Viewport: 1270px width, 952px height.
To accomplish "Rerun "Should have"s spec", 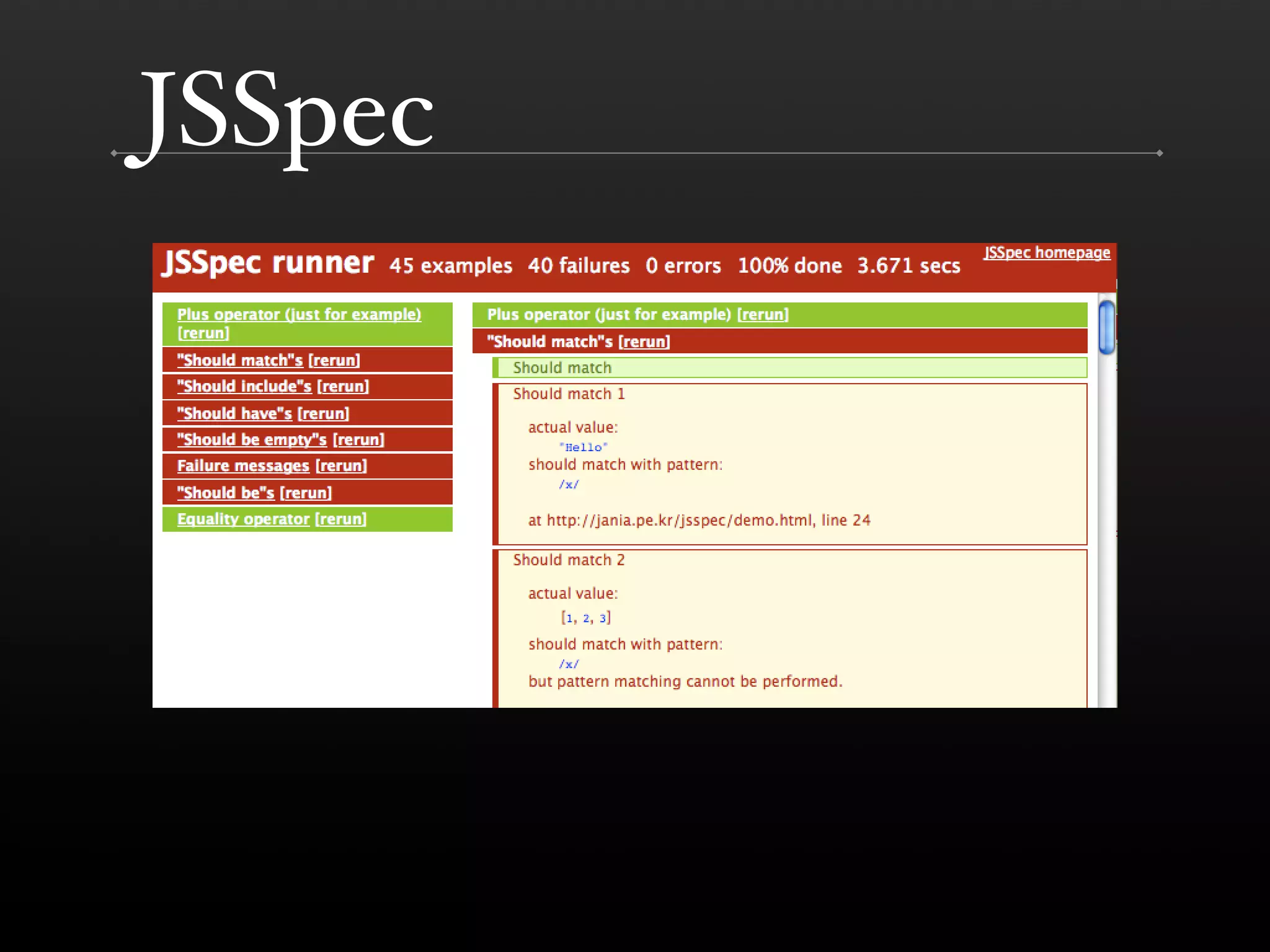I will coord(323,413).
